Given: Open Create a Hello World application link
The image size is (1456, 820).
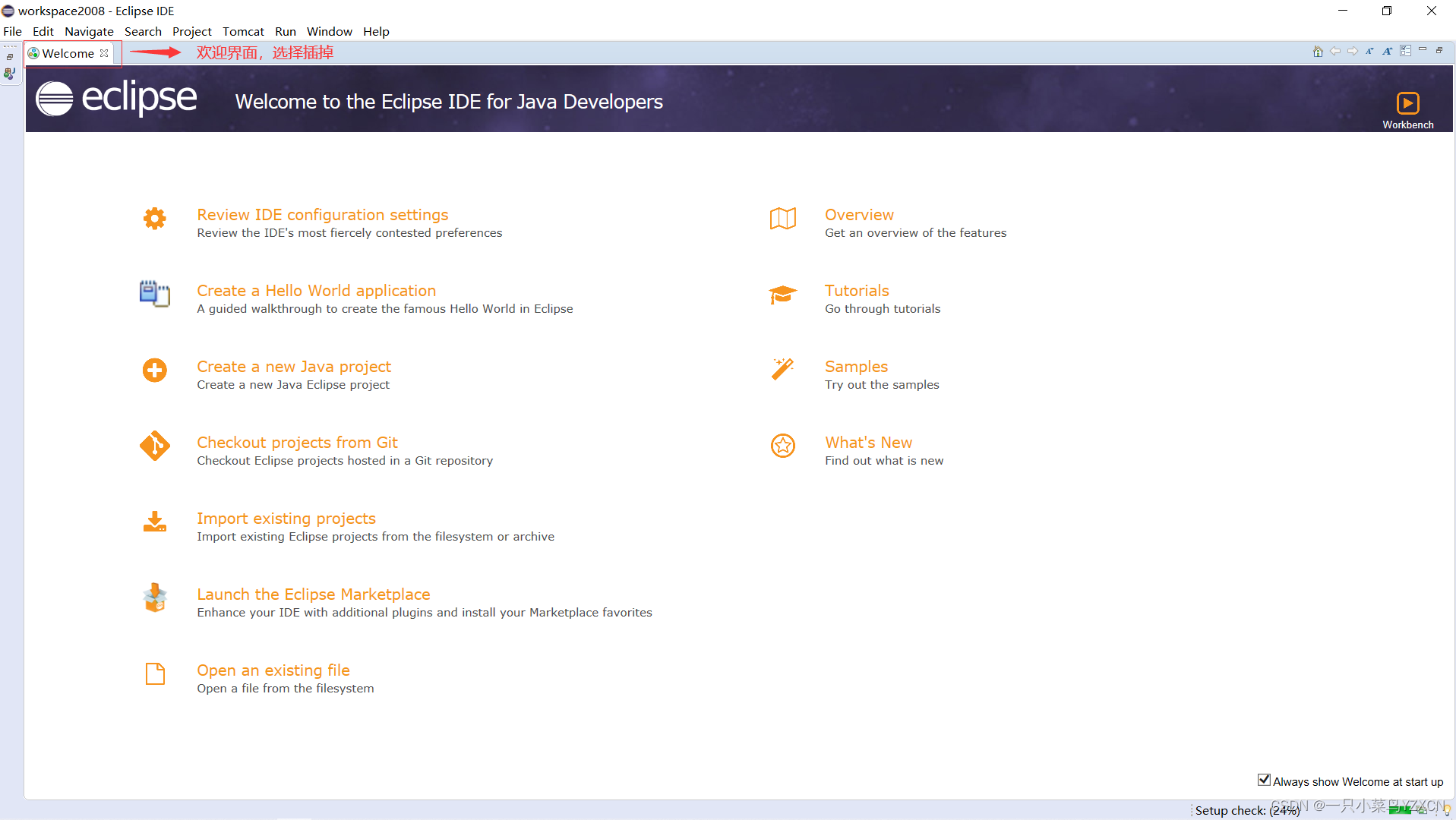Looking at the screenshot, I should click(x=317, y=291).
